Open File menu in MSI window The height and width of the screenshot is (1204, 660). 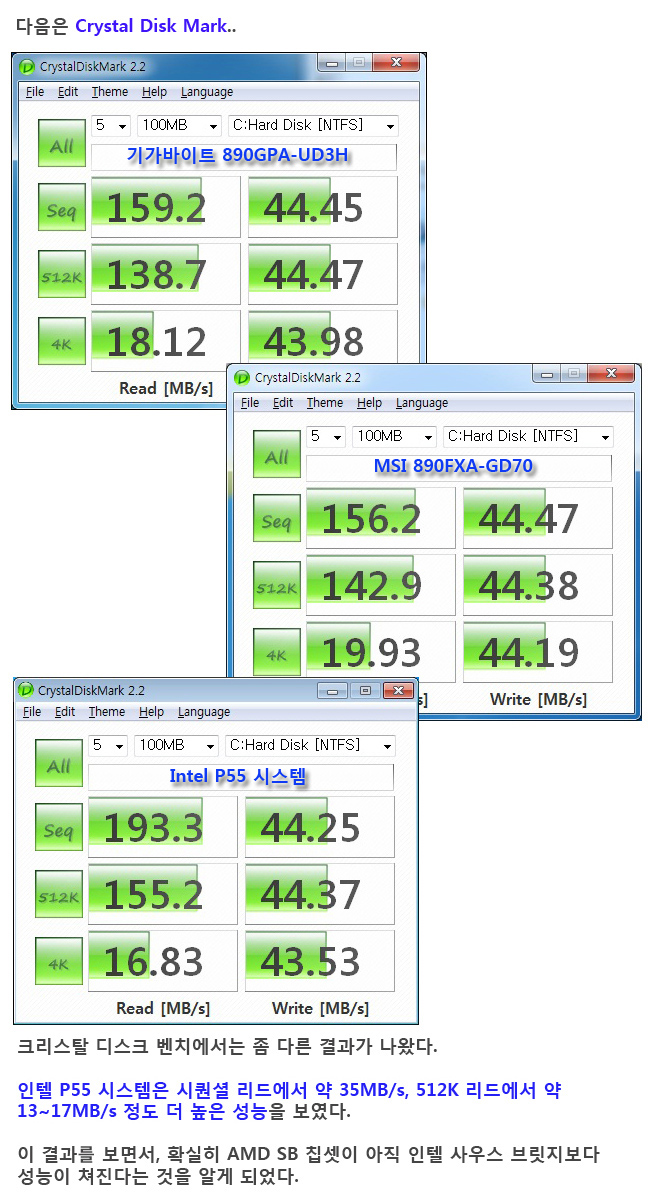(x=250, y=403)
